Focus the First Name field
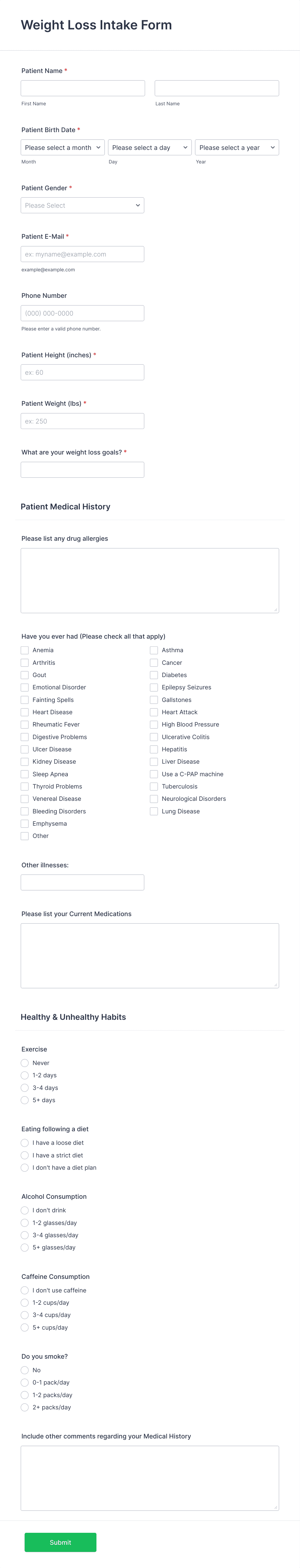 click(x=83, y=88)
